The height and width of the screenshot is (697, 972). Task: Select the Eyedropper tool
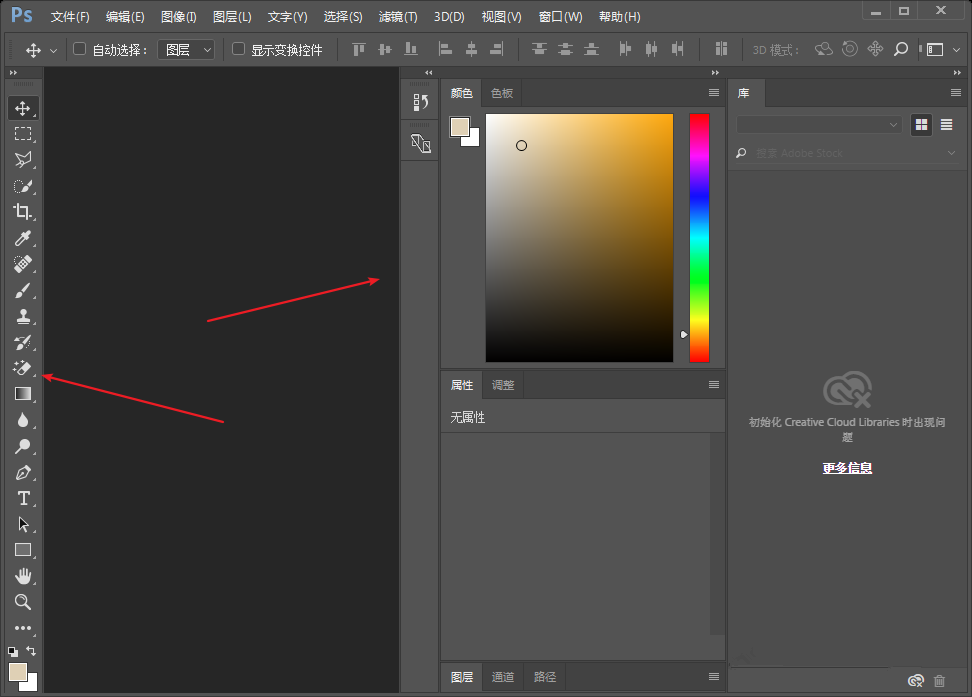(x=22, y=238)
